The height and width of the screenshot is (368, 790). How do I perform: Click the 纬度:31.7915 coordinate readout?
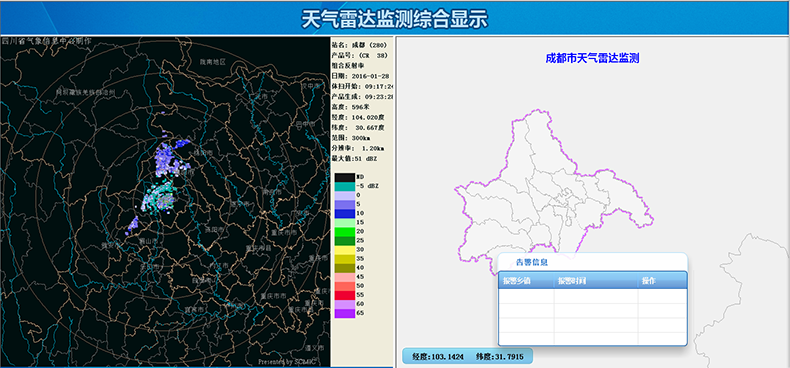point(500,357)
